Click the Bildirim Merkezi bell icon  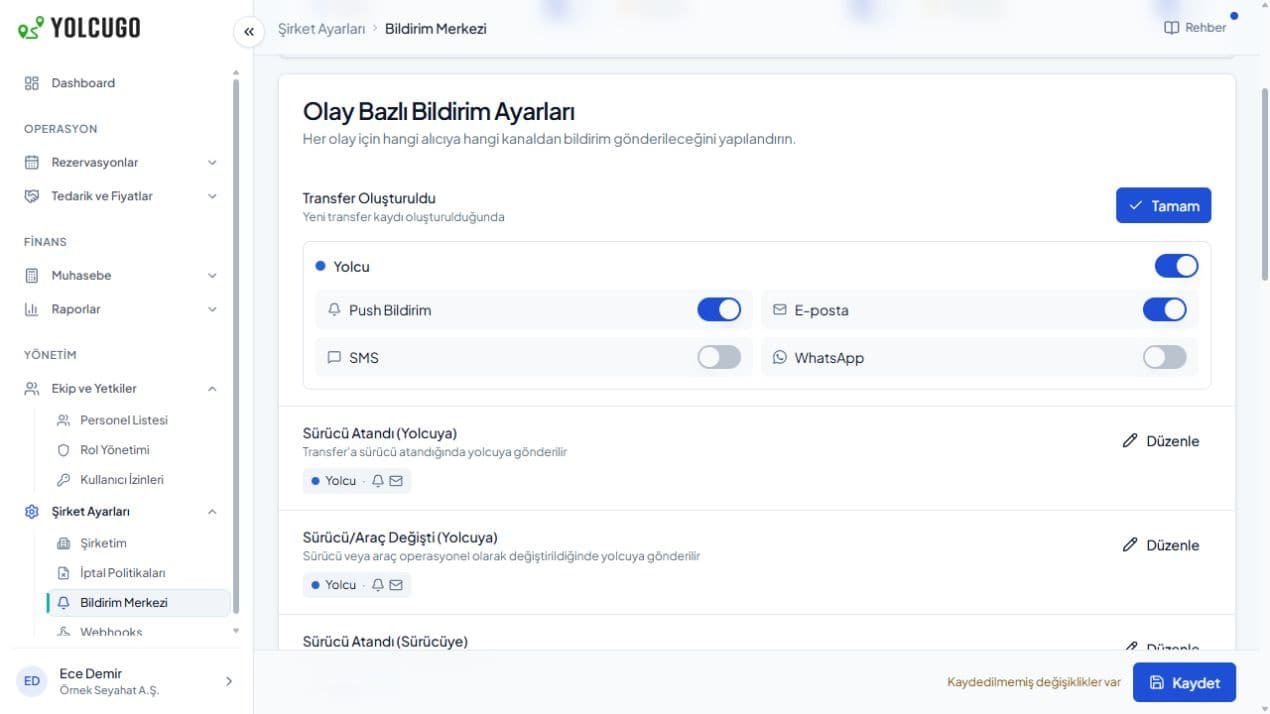(x=64, y=603)
